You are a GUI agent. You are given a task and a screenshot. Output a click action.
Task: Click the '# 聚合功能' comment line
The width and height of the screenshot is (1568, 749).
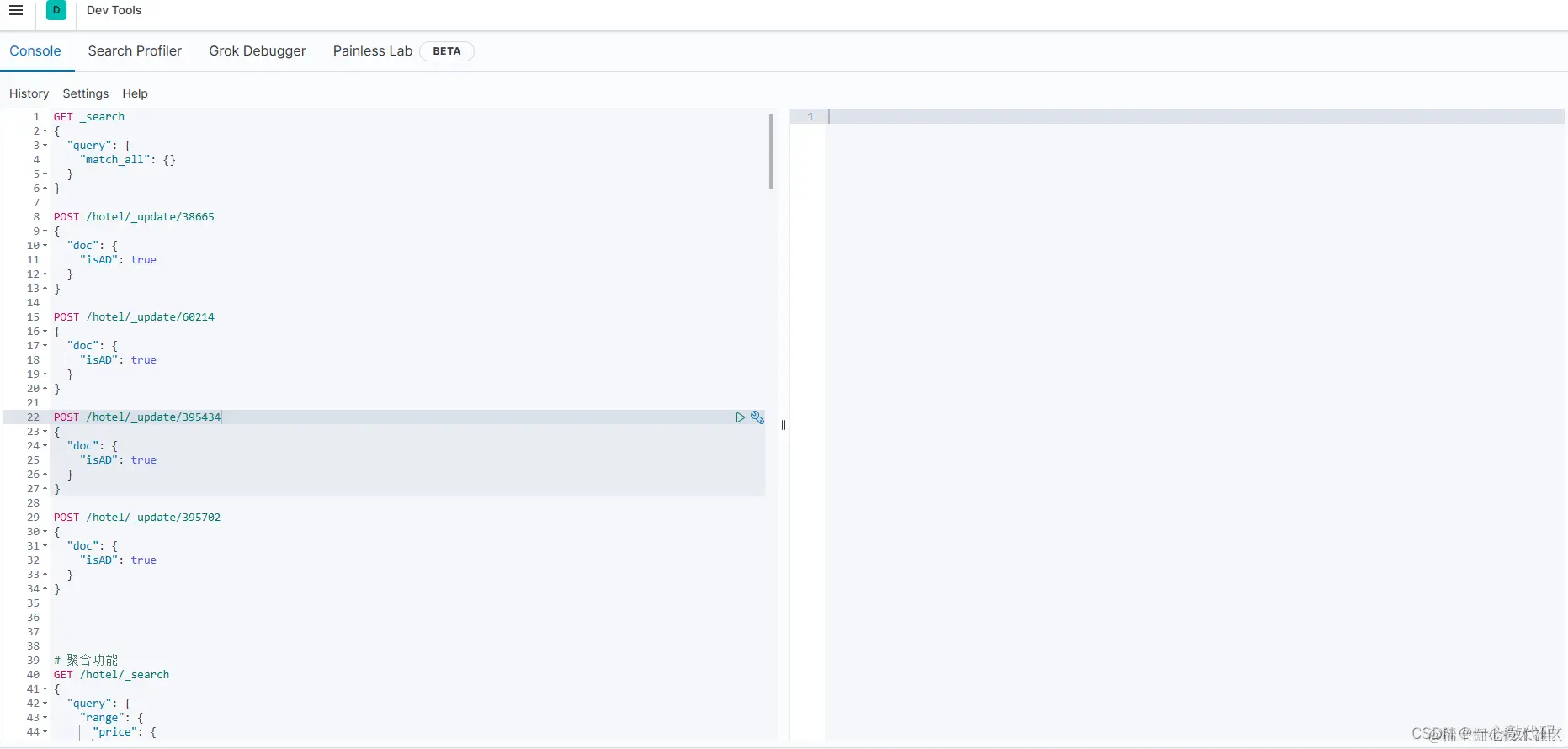pyautogui.click(x=86, y=661)
